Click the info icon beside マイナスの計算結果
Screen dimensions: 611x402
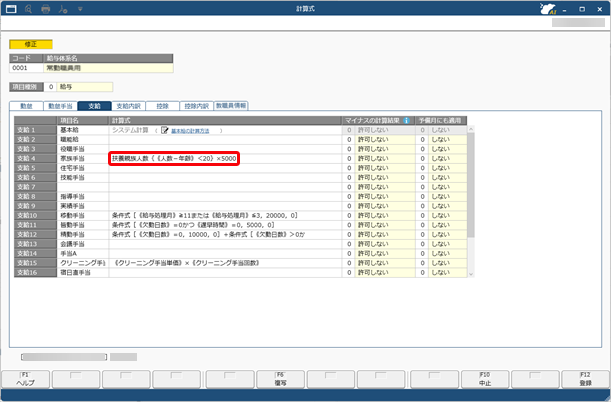(x=406, y=120)
